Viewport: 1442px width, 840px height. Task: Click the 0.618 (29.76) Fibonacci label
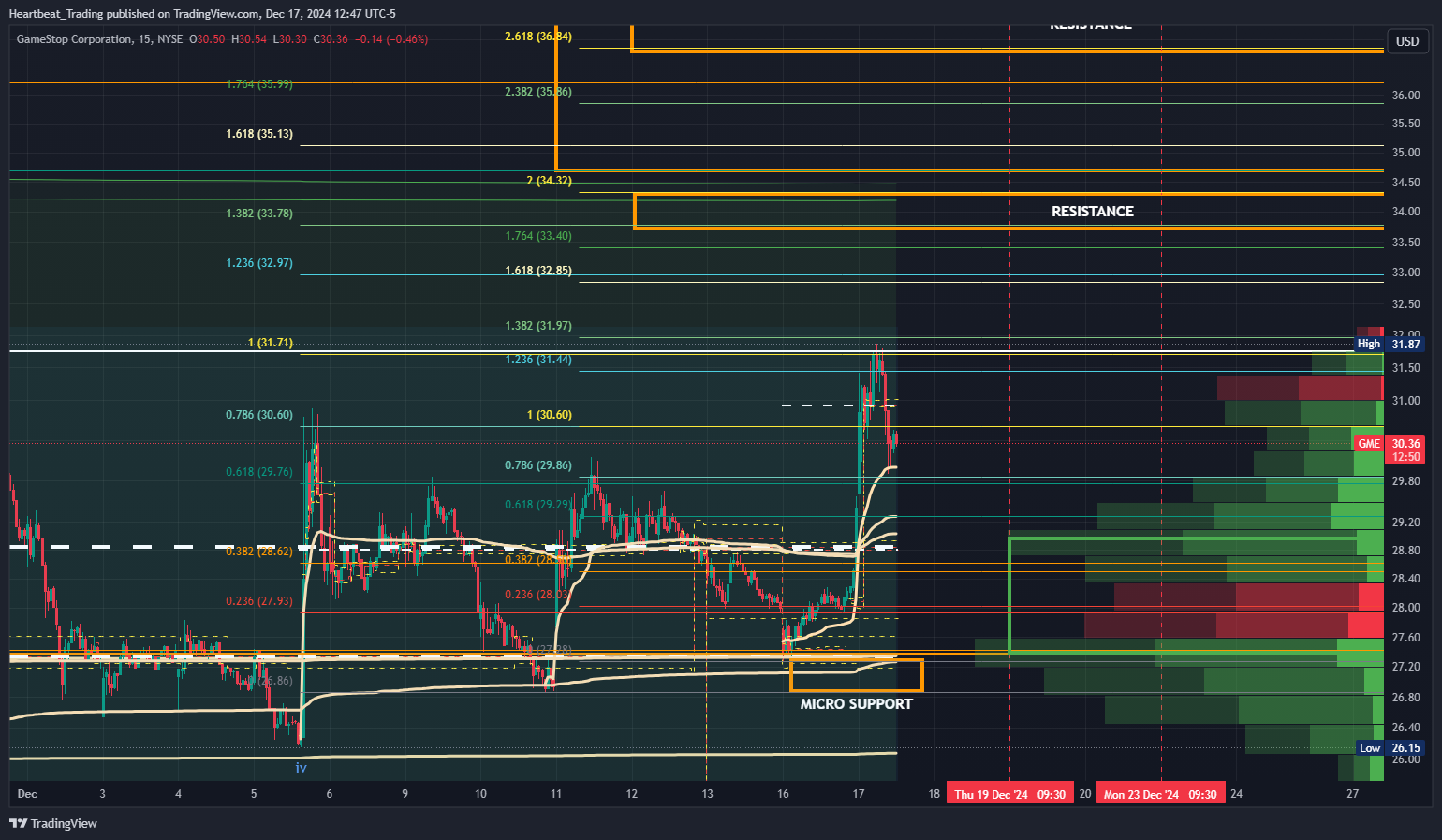[x=259, y=472]
